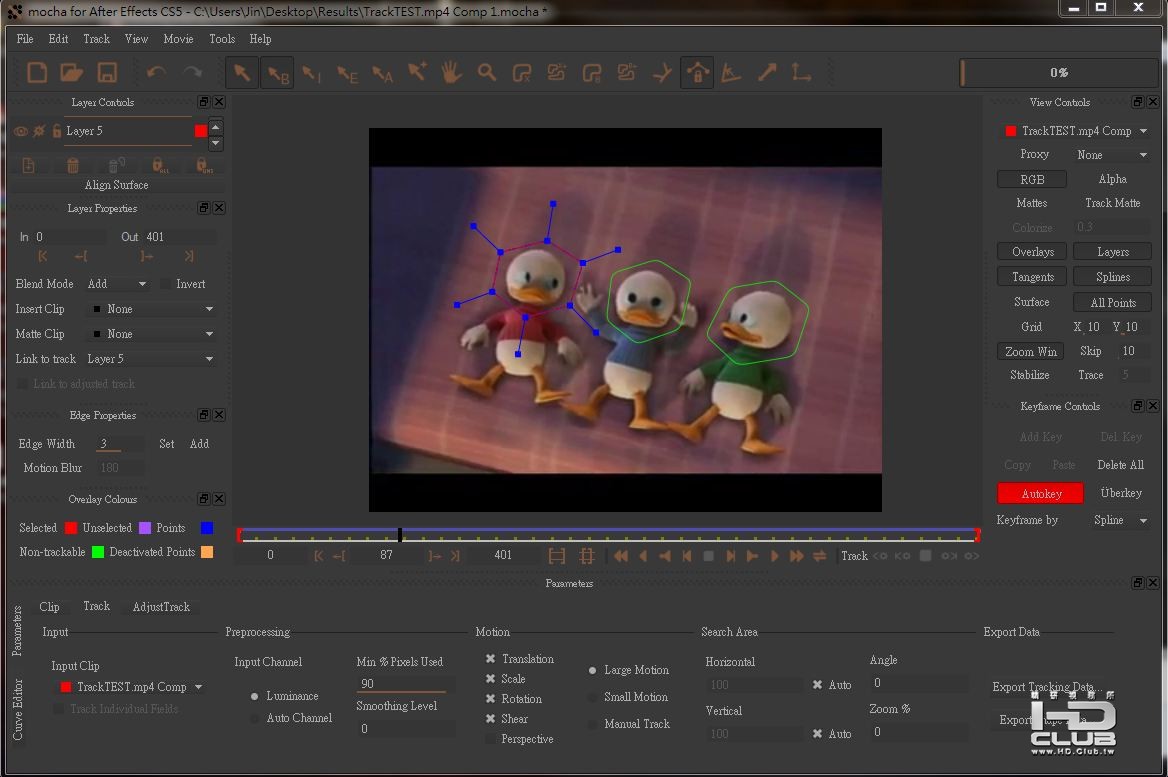Toggle the Layer 5 lock icon

coord(56,131)
